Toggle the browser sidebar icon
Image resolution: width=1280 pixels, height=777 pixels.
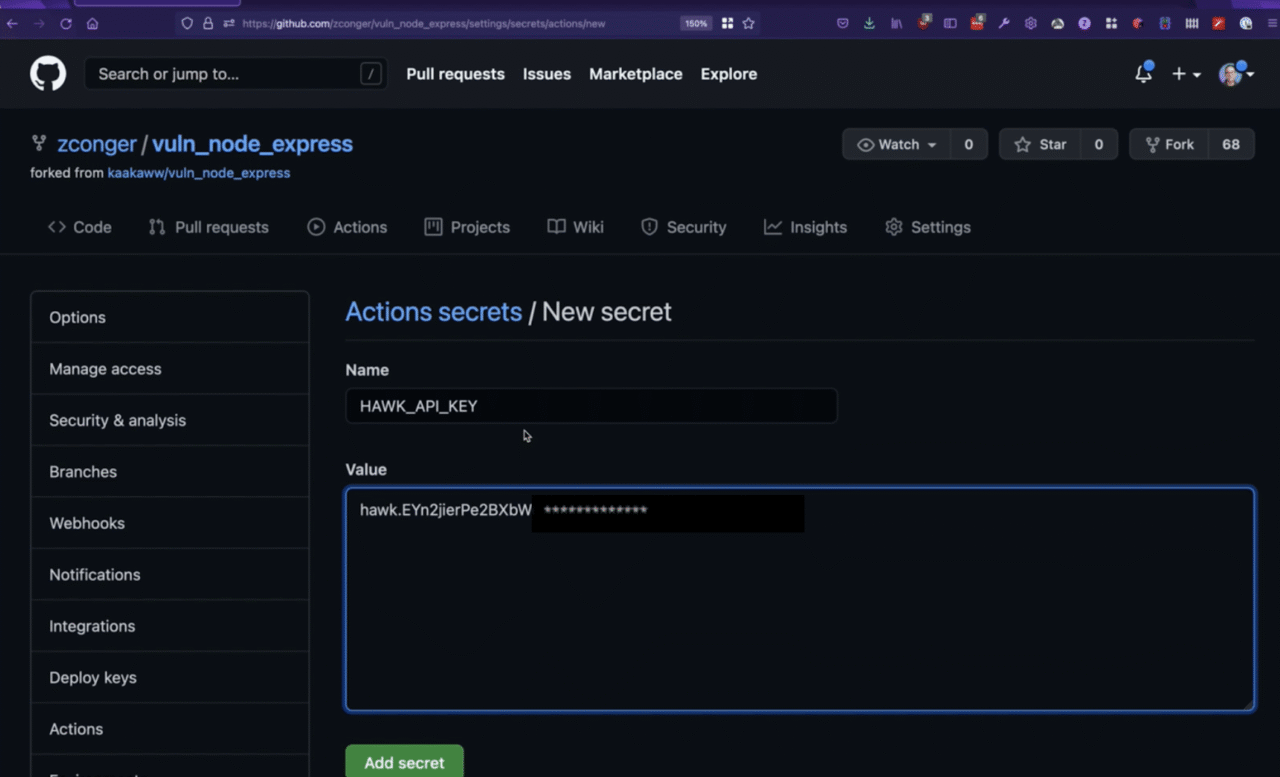click(950, 23)
